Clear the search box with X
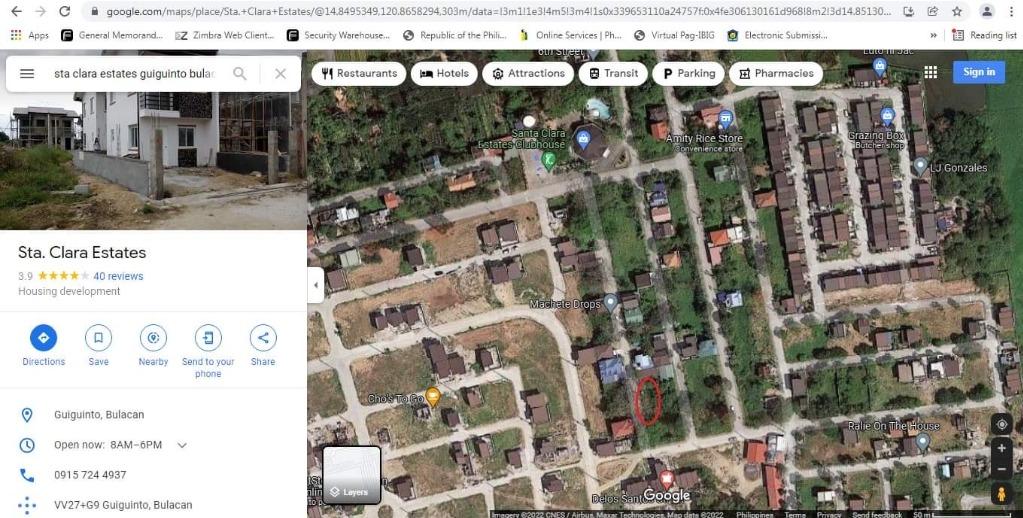1023x518 pixels. [280, 74]
